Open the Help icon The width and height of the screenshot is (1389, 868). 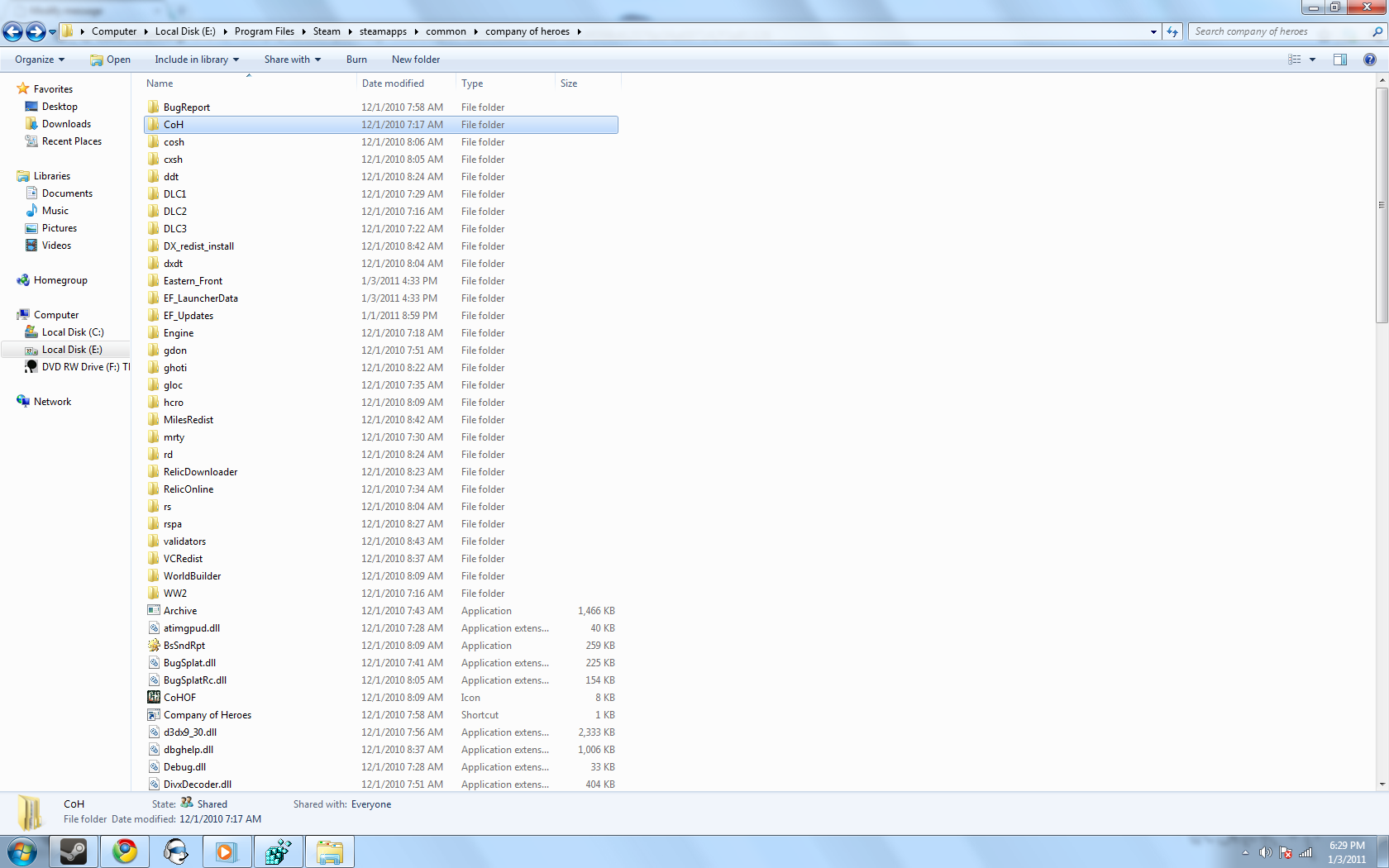point(1370,60)
